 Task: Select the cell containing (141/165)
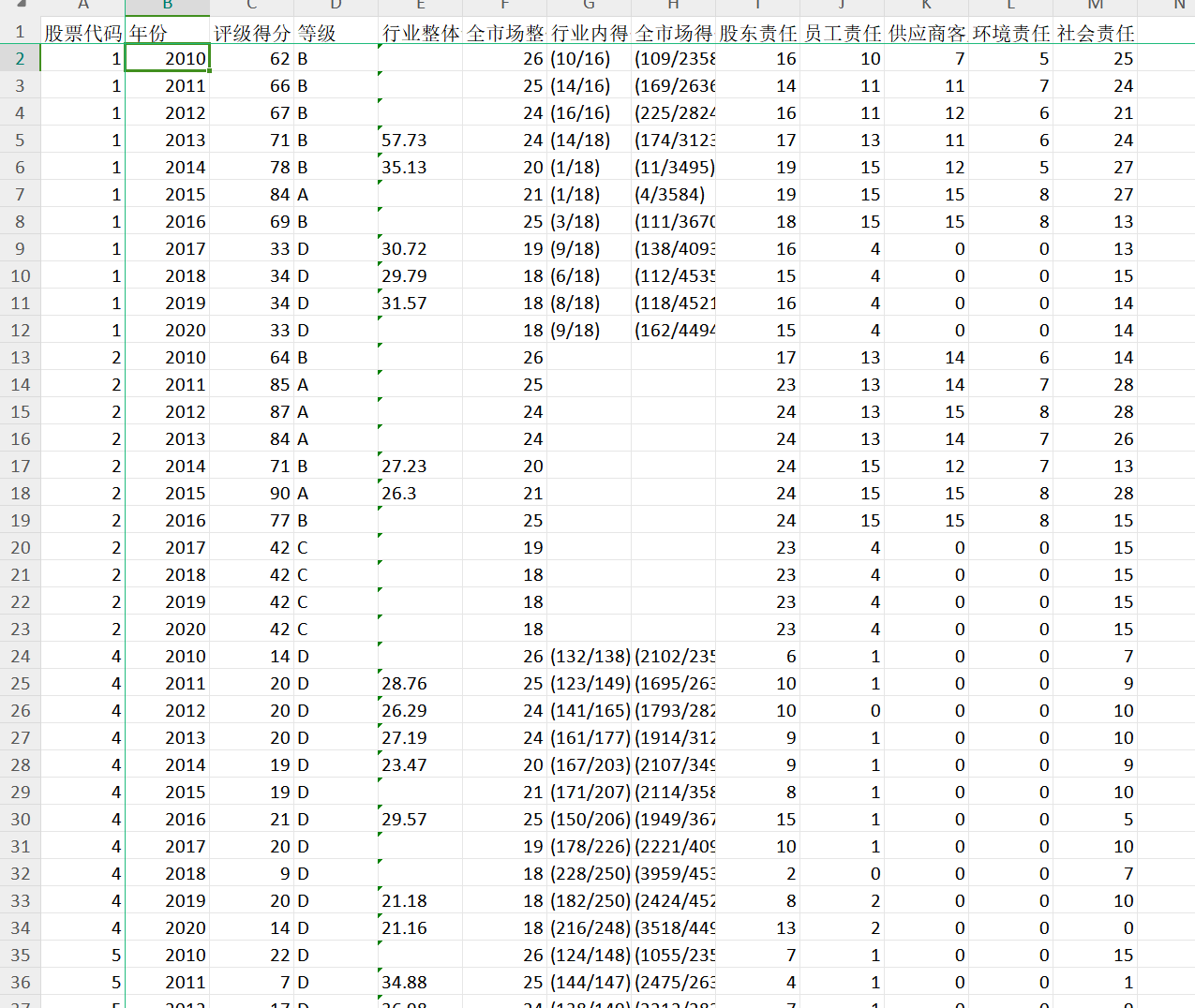pos(589,710)
